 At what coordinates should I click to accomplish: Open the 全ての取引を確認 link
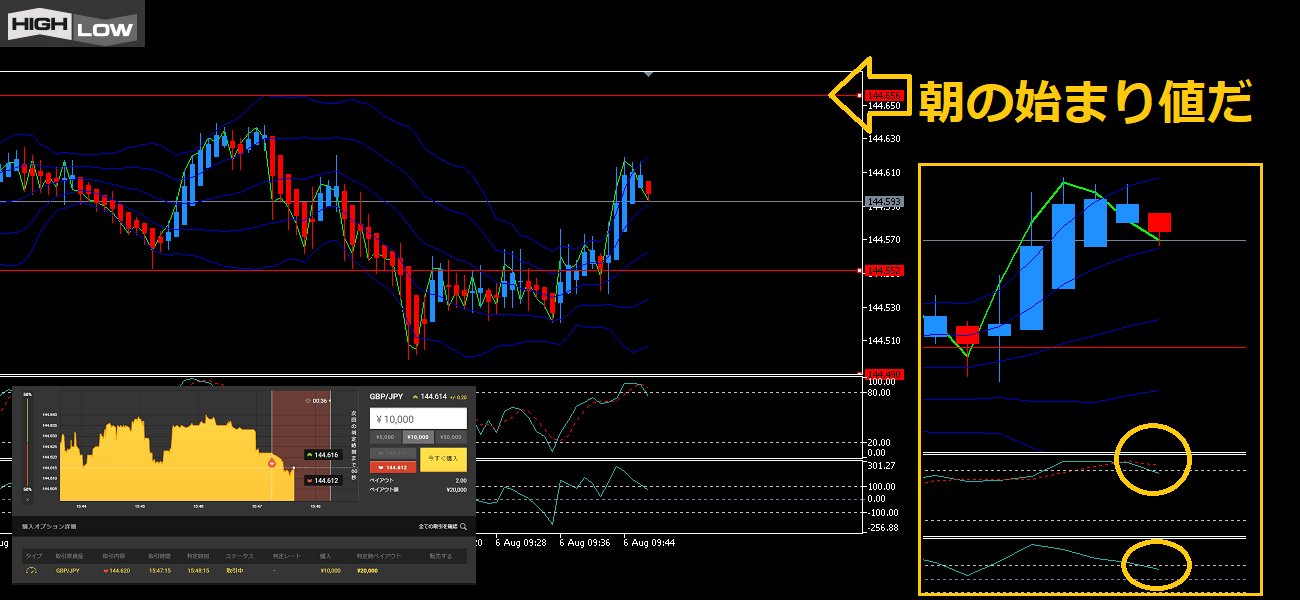[437, 525]
